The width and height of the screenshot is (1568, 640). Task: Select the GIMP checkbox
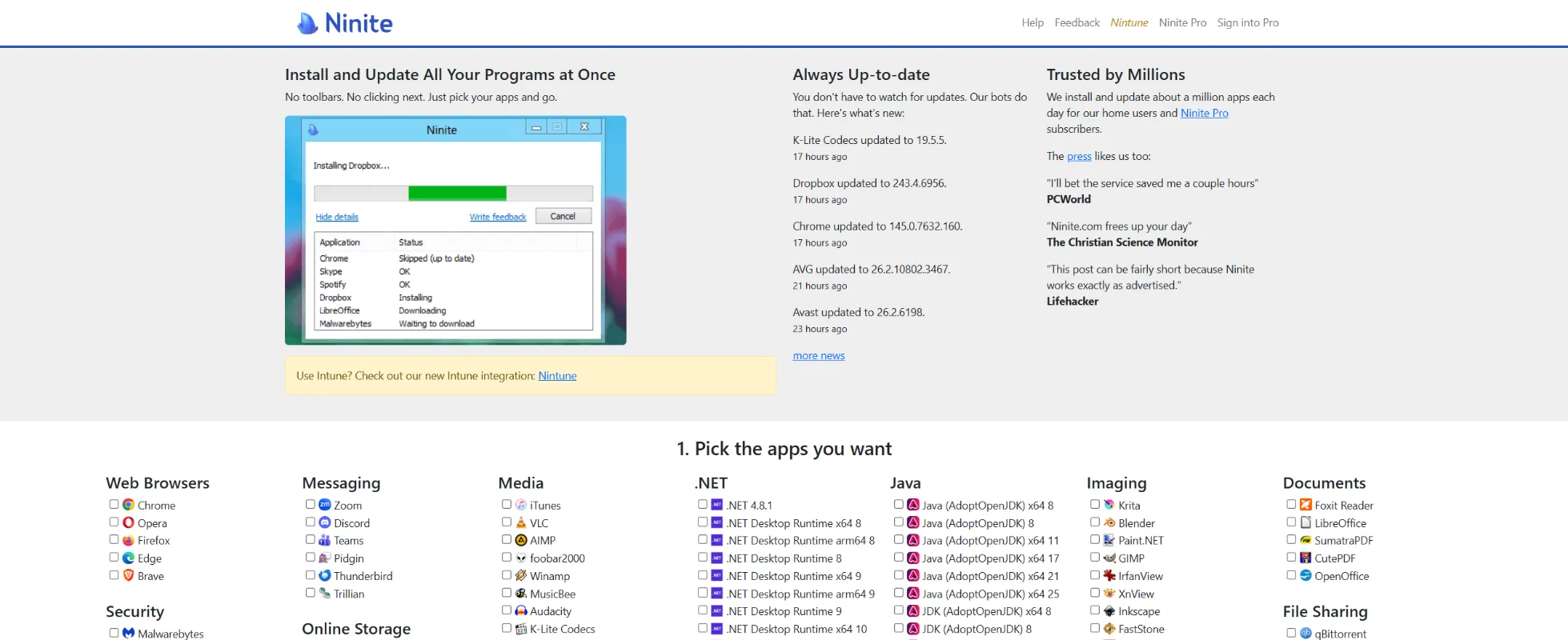[x=1094, y=557]
